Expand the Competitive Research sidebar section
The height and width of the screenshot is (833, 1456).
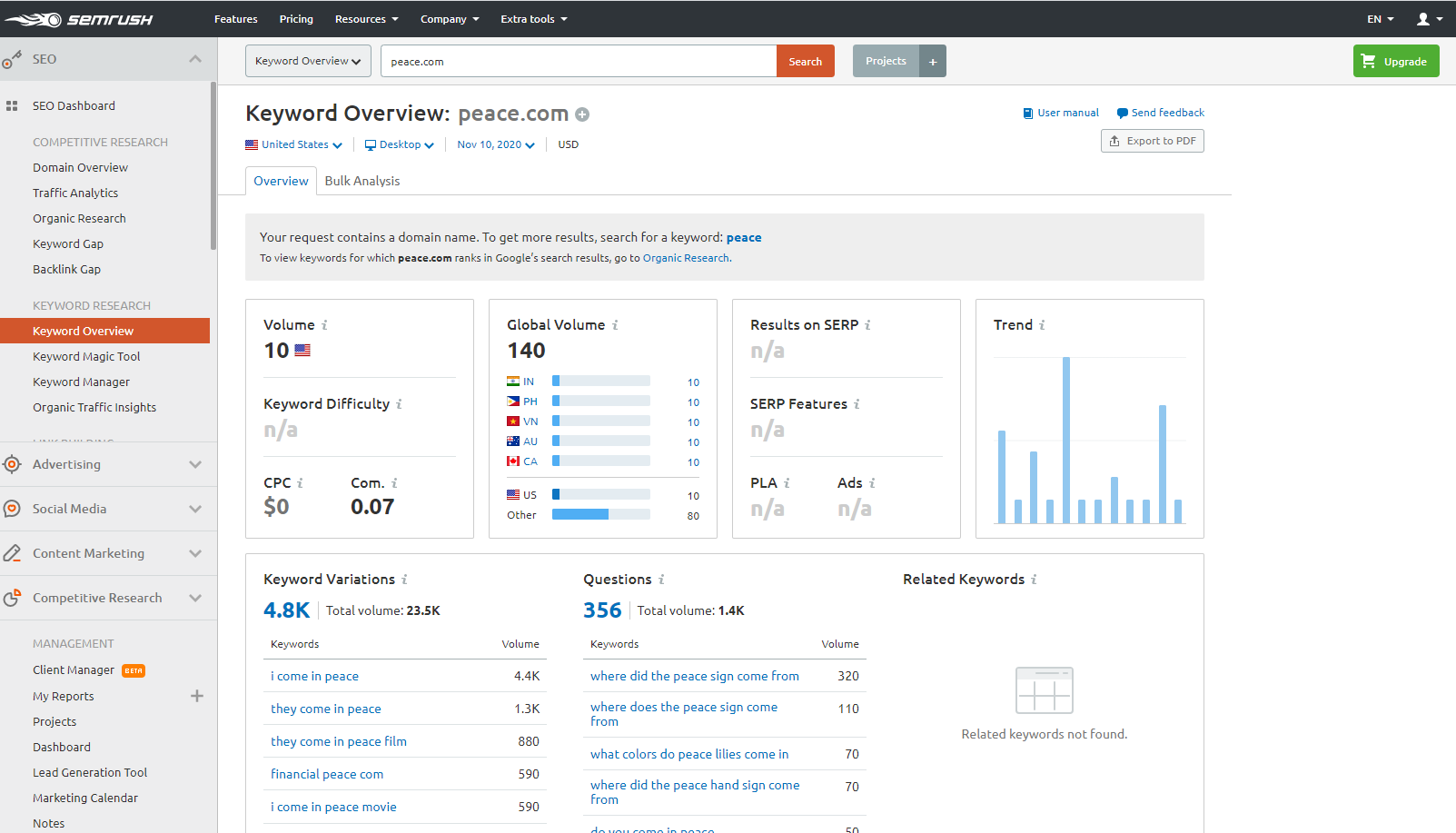point(195,598)
